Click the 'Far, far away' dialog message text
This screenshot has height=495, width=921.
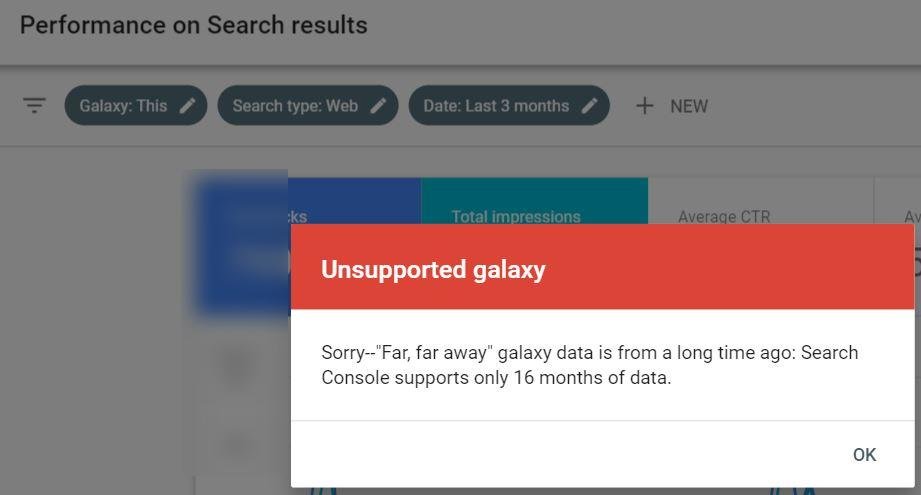(x=589, y=365)
